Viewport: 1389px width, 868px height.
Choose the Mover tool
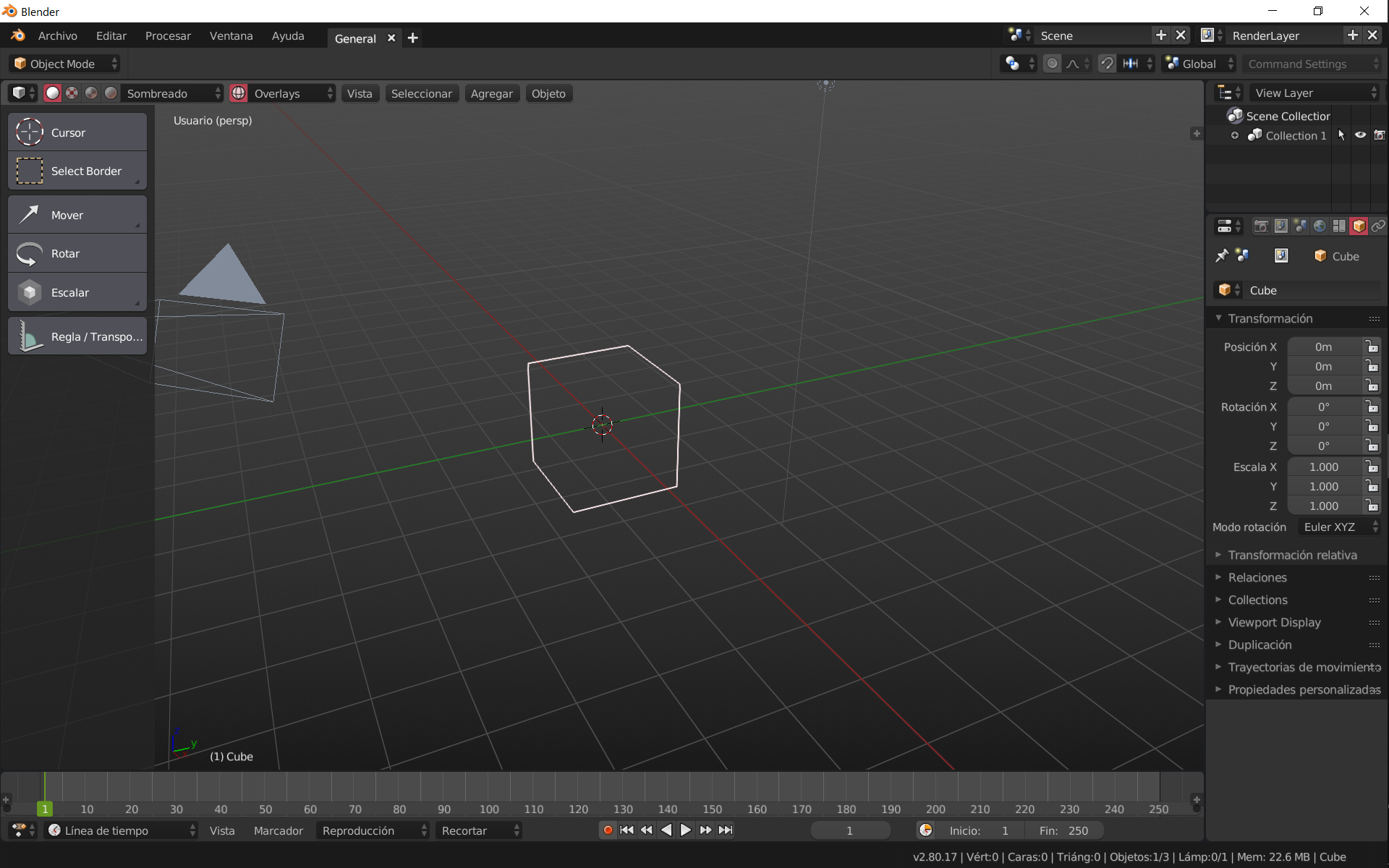click(x=77, y=215)
